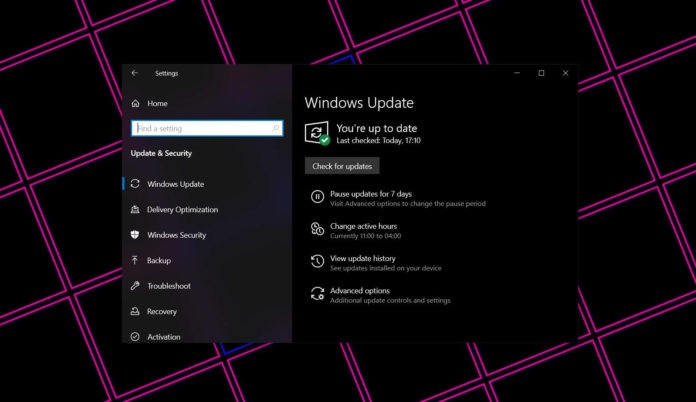Click the Troubleshoot wrench icon
Image resolution: width=696 pixels, height=402 pixels.
[x=136, y=286]
